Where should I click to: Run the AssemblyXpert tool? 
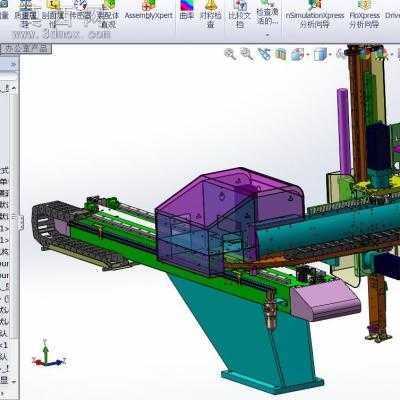point(149,10)
